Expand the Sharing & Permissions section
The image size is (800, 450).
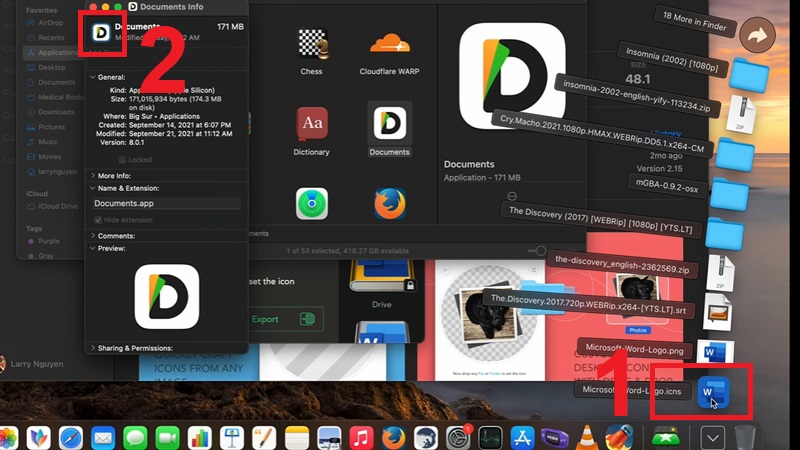pos(92,348)
